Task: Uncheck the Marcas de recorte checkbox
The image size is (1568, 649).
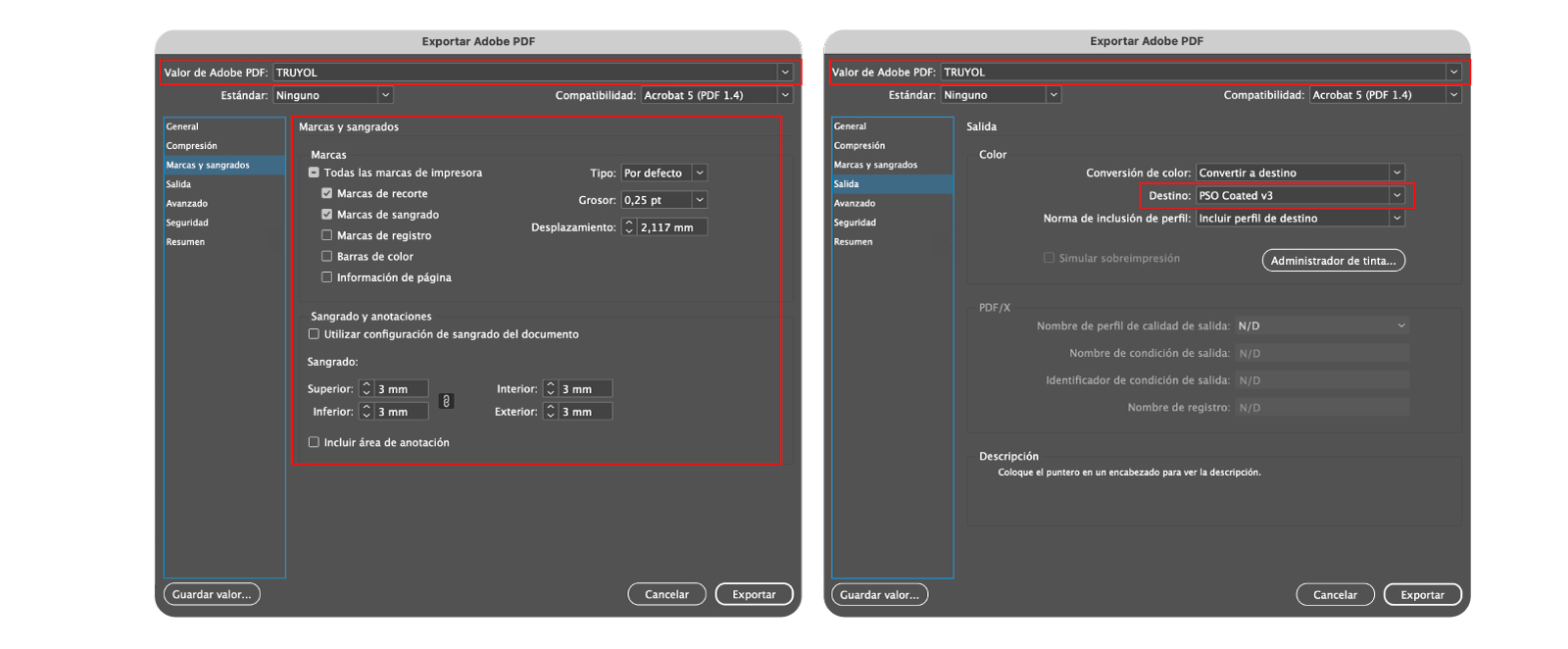Action: click(327, 193)
